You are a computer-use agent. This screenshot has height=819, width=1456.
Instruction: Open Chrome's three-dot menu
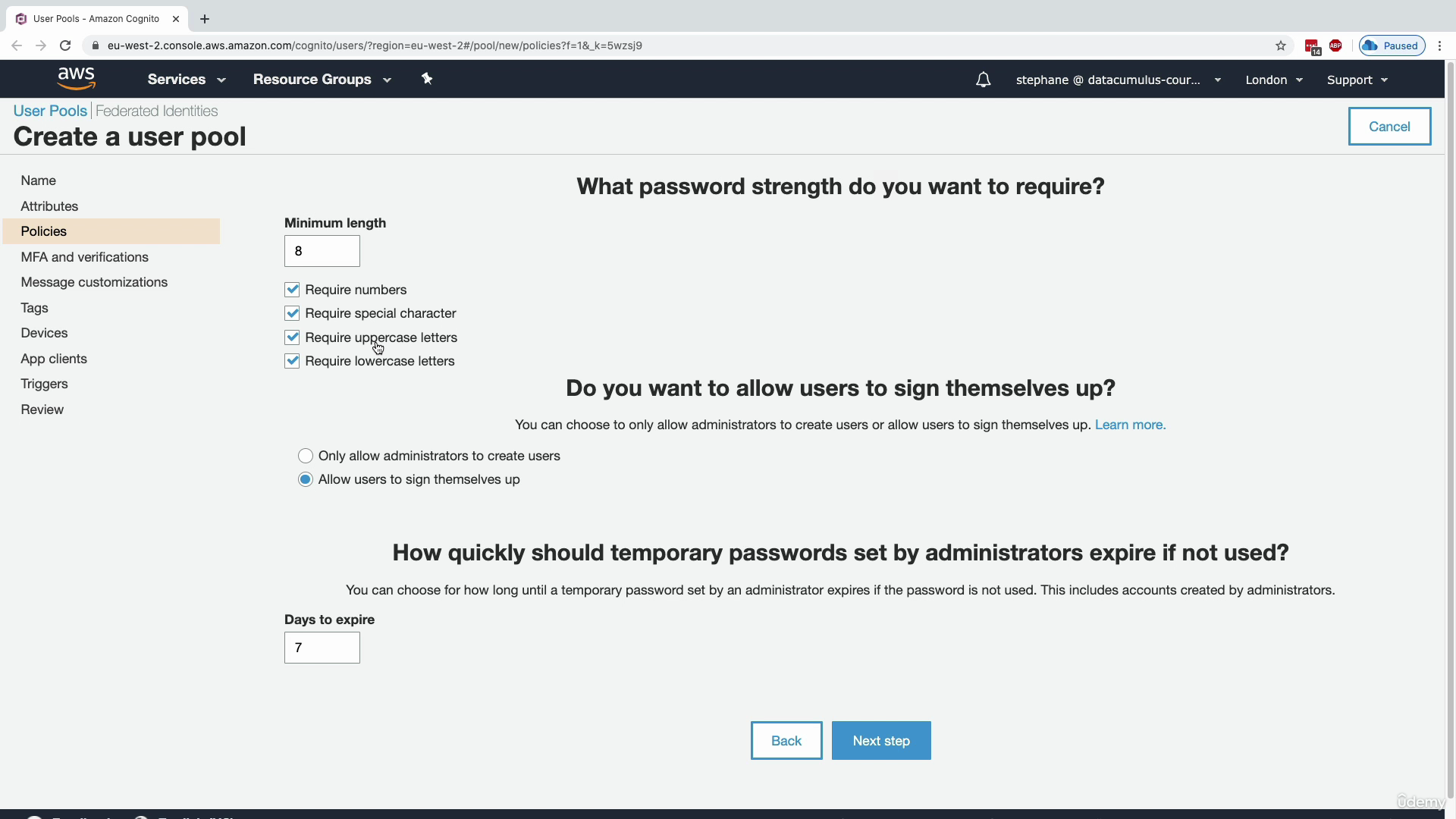pyautogui.click(x=1439, y=45)
